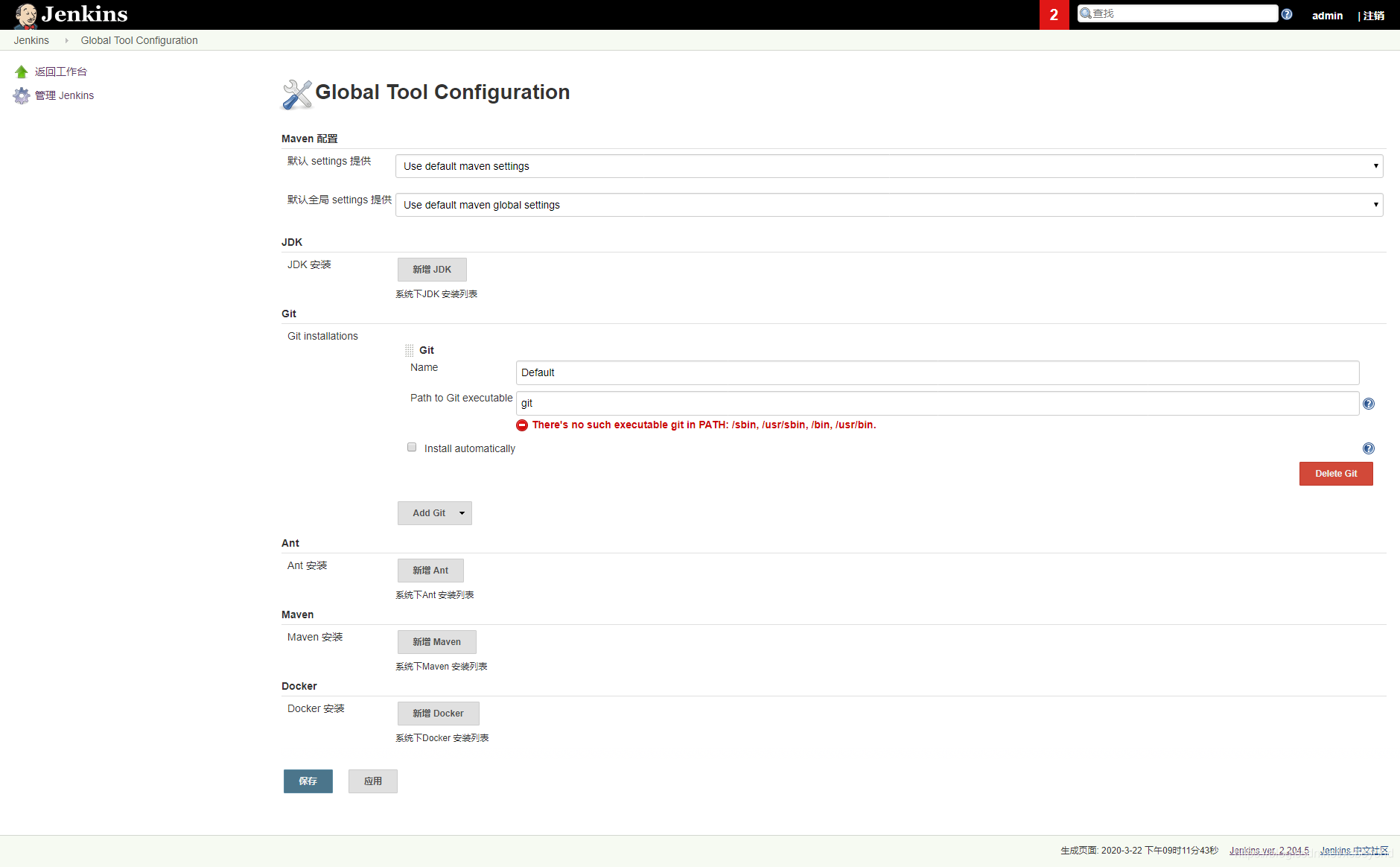Screen dimensions: 1400x867
Task: Go to 返回工作台 in the sidebar
Action: click(x=61, y=72)
